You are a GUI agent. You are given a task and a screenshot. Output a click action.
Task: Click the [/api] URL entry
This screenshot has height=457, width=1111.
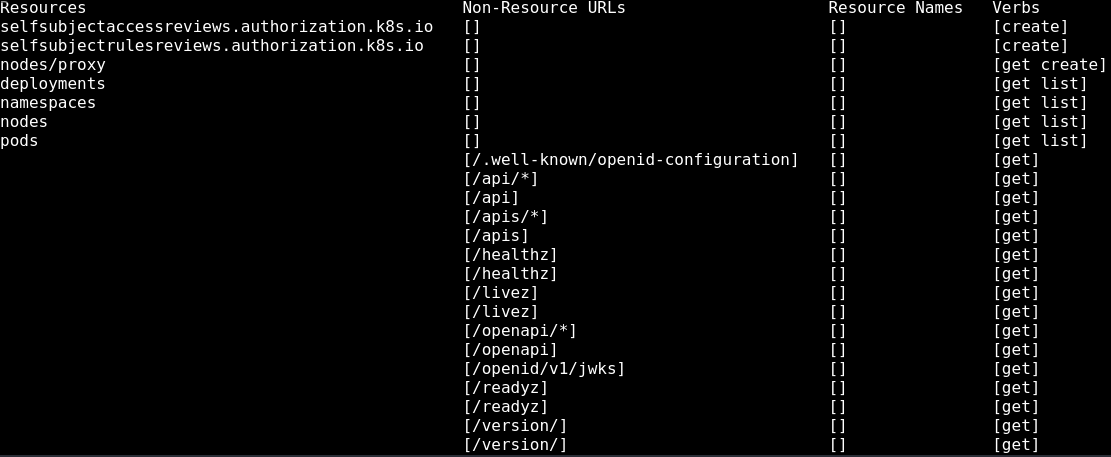[491, 198]
